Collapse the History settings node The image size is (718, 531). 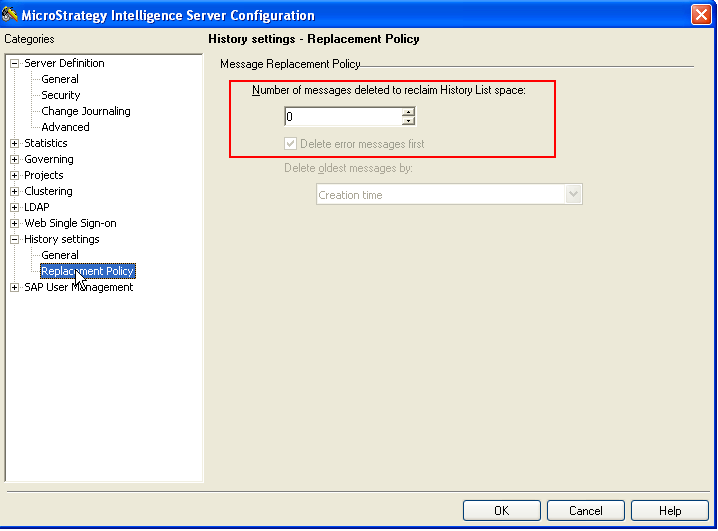15,239
